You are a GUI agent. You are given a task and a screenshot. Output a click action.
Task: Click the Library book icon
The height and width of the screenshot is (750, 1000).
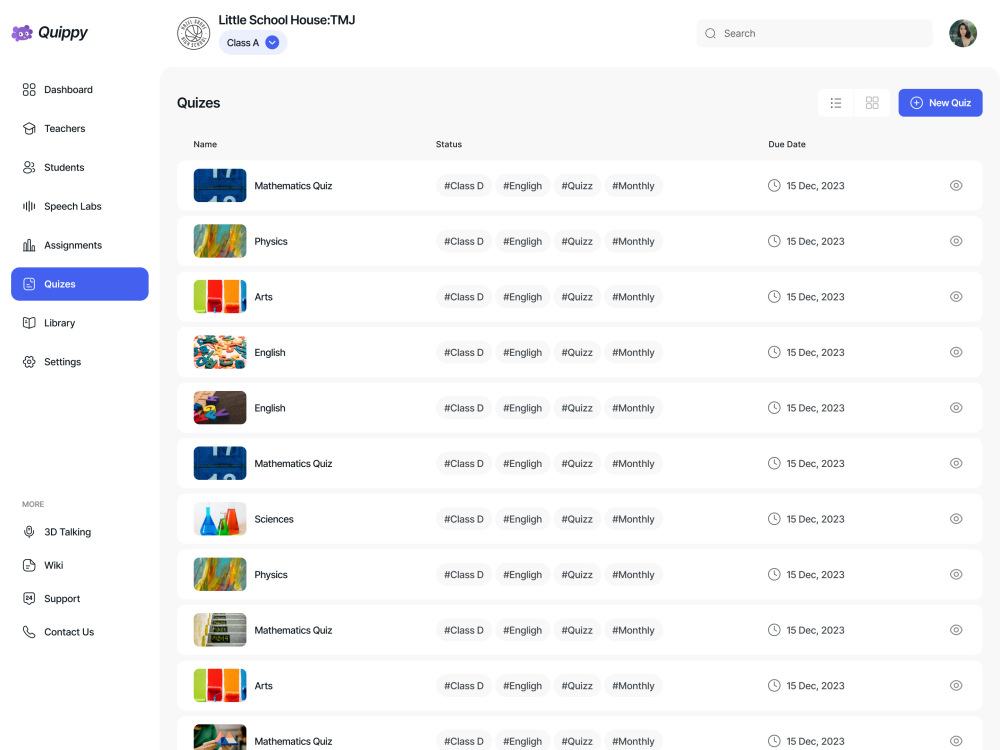point(29,323)
